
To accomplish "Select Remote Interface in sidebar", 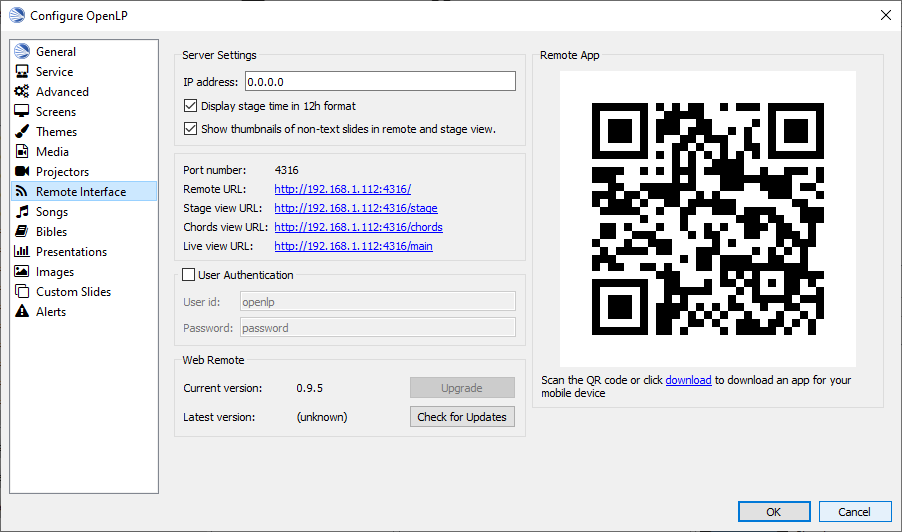I will click(x=84, y=192).
